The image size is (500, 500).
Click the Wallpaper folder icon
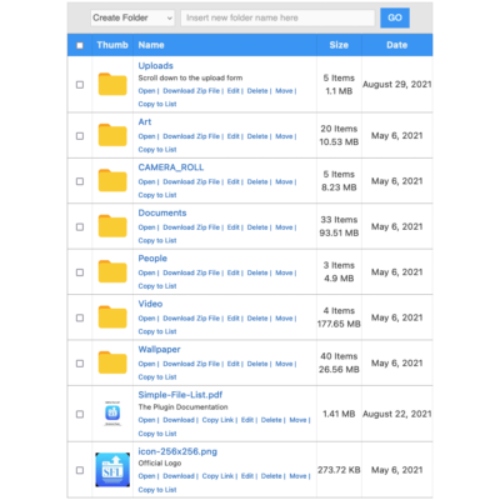pyautogui.click(x=112, y=362)
